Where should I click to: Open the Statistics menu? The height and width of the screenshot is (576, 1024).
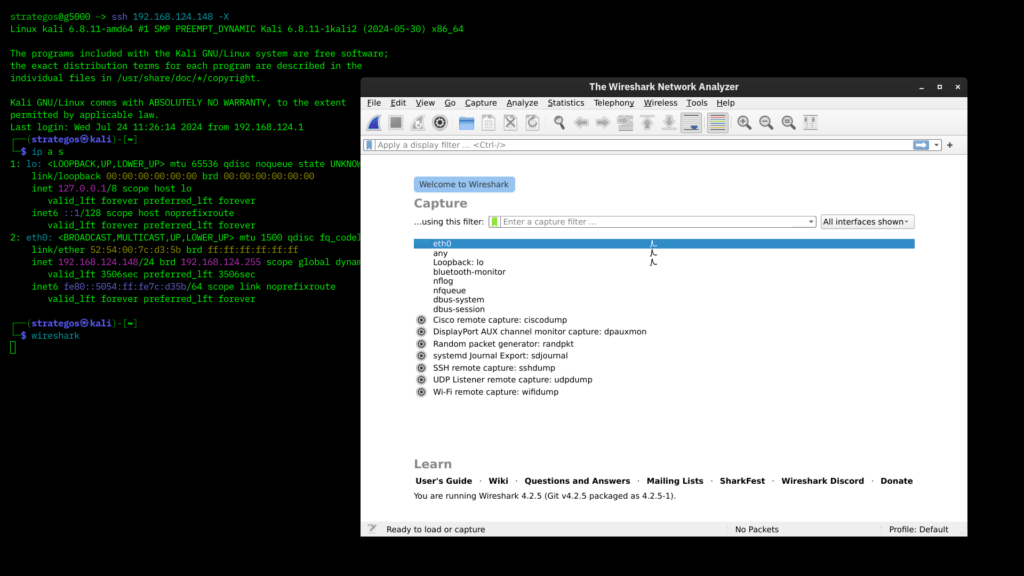pyautogui.click(x=566, y=103)
